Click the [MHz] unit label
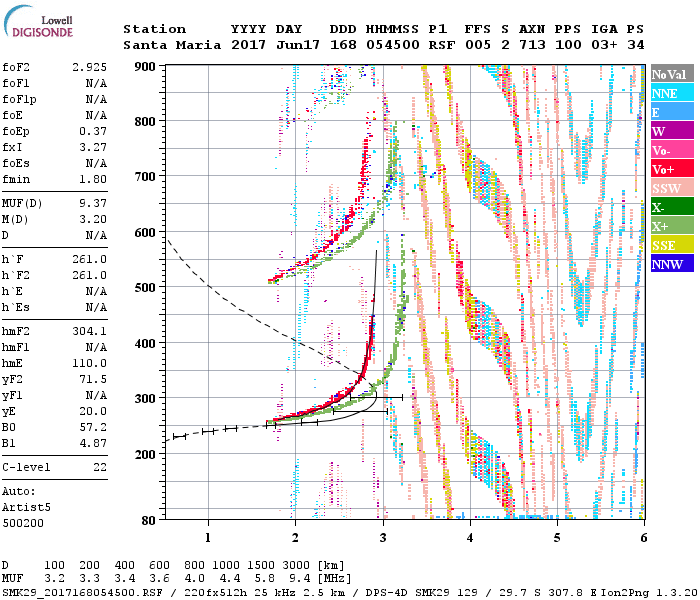Viewport: 700px width, 600px height. [x=334, y=579]
